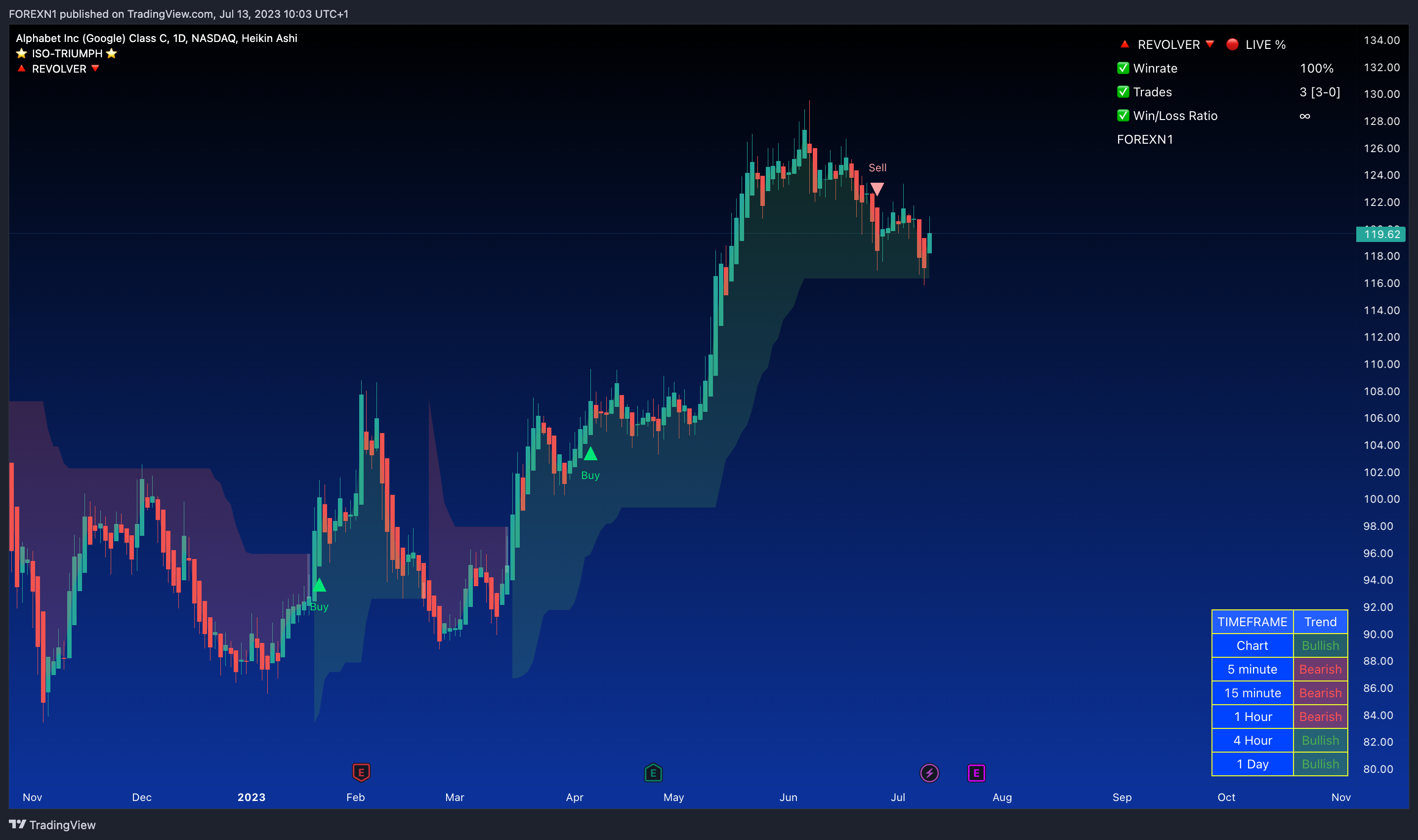Click the red up triangle before REVOLVER legend
This screenshot has width=1418, height=840.
click(x=22, y=69)
